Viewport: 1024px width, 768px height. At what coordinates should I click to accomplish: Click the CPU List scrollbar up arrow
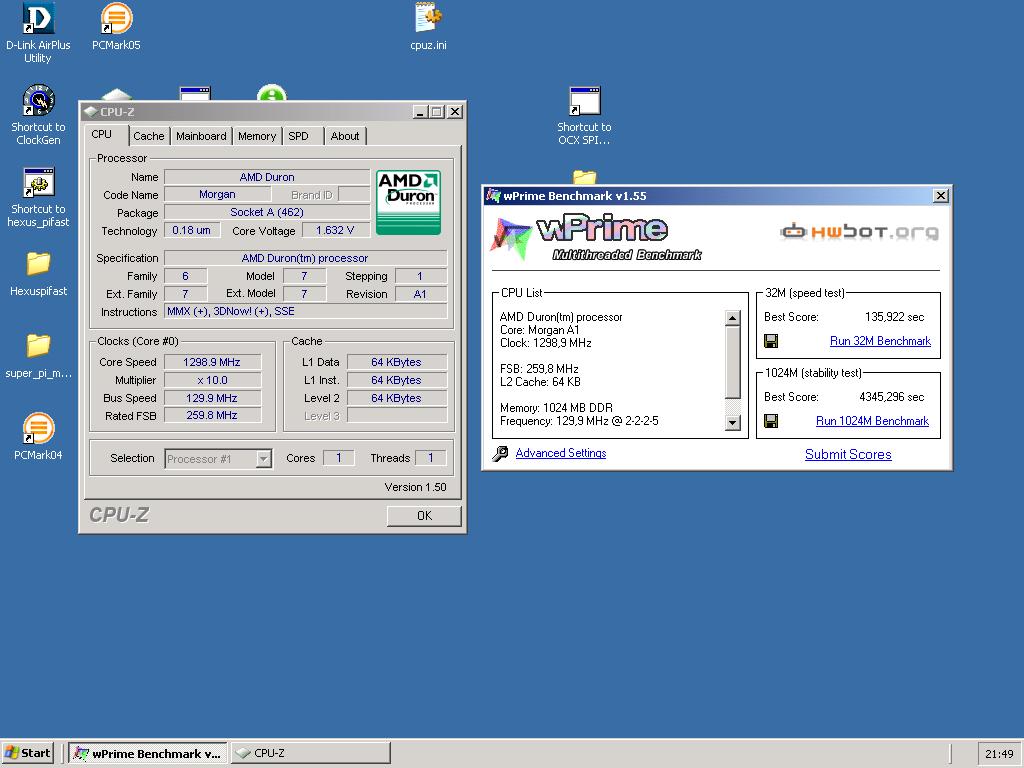(733, 318)
